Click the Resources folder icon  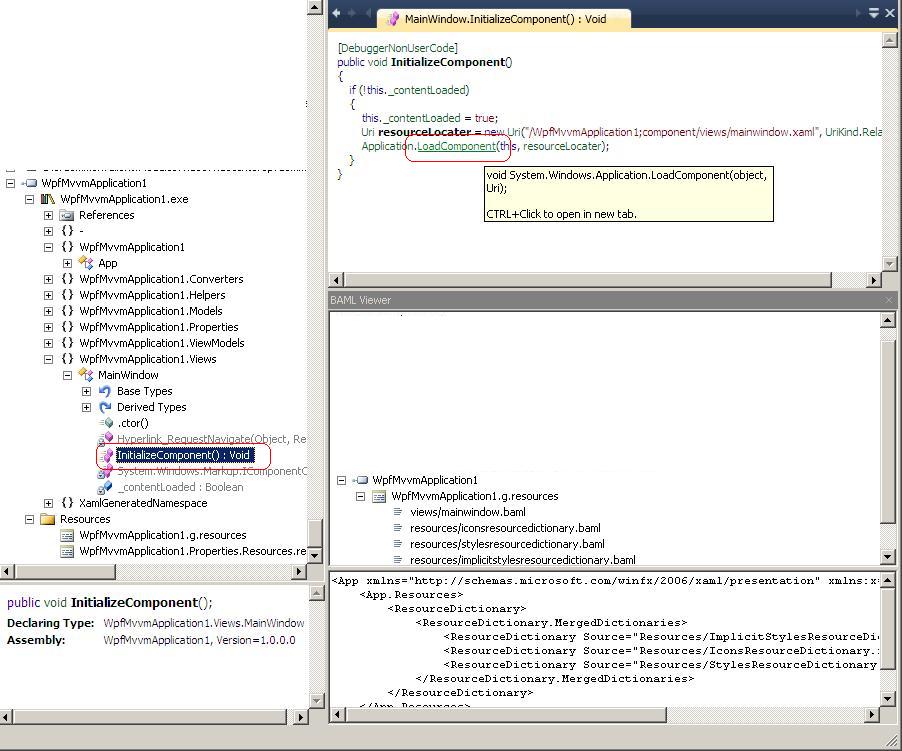pyautogui.click(x=47, y=519)
